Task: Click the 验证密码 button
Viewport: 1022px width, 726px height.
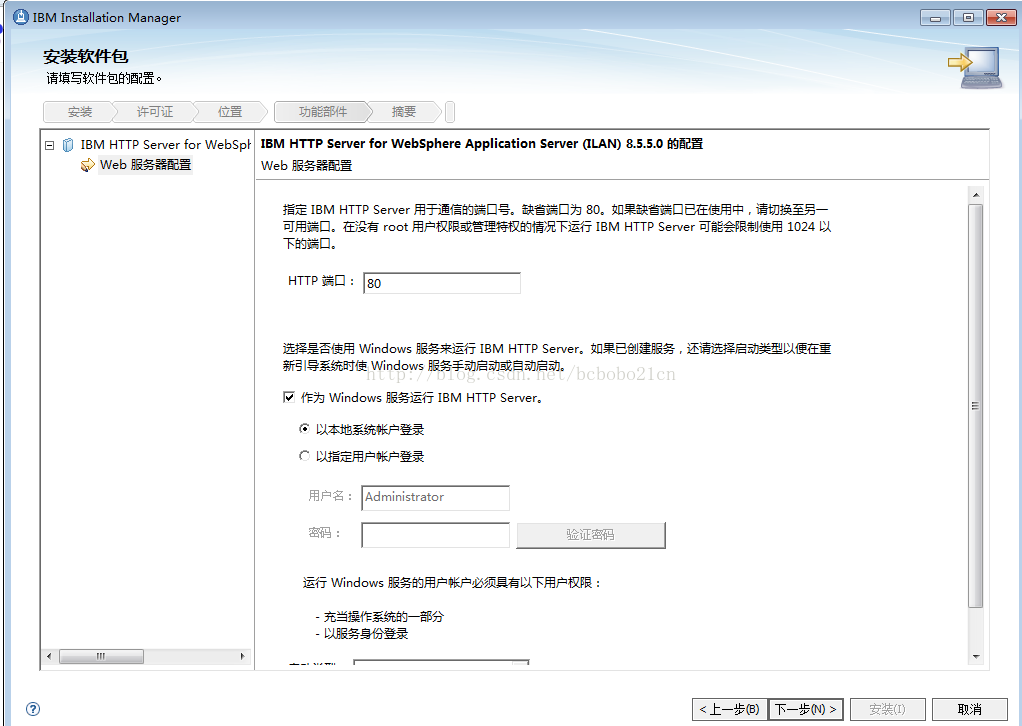Action: point(591,535)
